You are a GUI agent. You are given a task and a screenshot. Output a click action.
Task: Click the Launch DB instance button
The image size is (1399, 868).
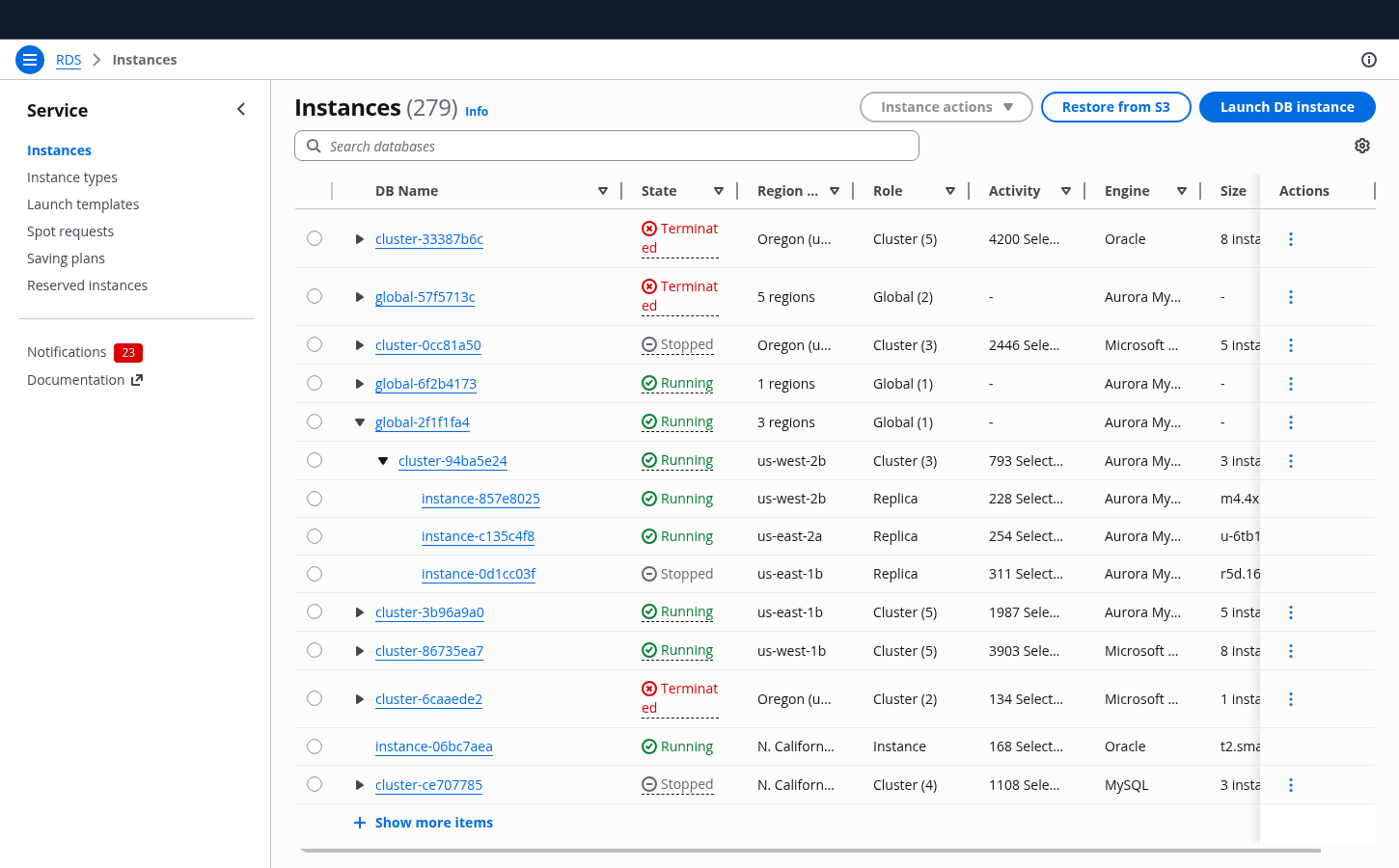(x=1286, y=107)
